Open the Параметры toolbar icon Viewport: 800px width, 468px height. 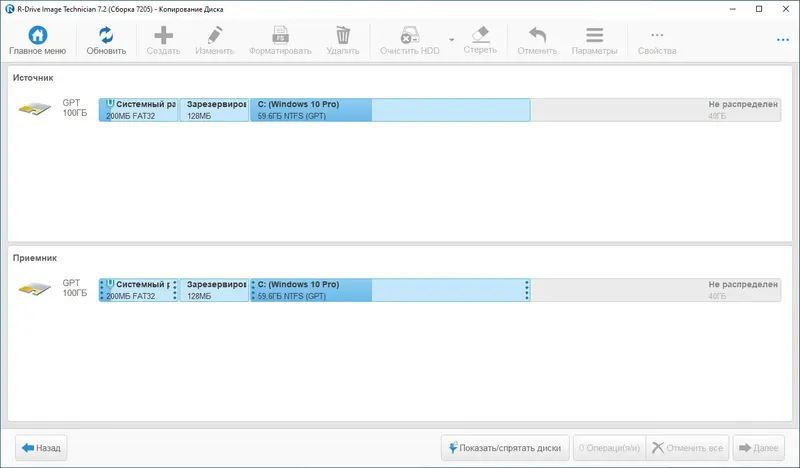click(594, 35)
